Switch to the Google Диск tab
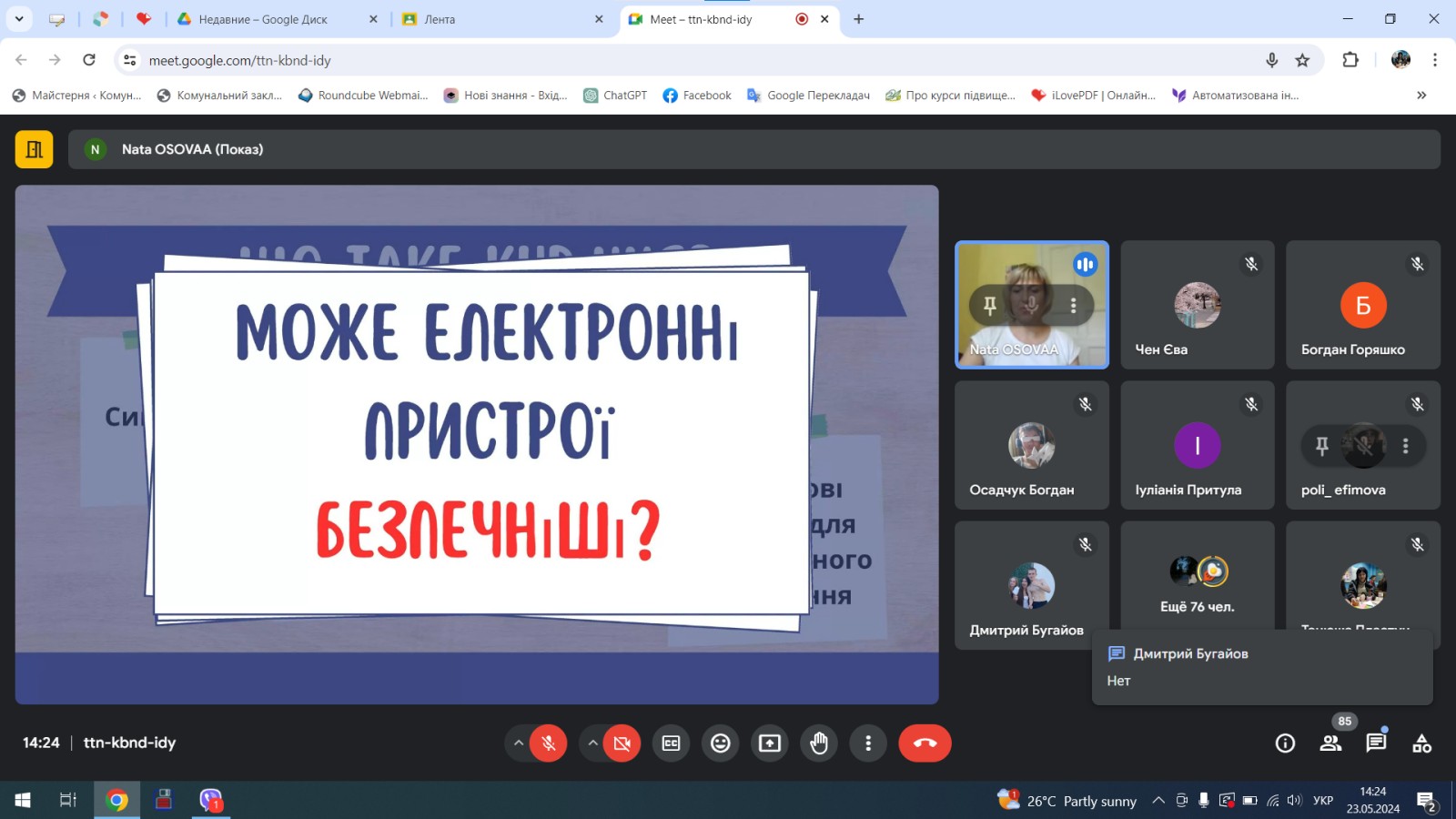The height and width of the screenshot is (819, 1456). click(263, 19)
